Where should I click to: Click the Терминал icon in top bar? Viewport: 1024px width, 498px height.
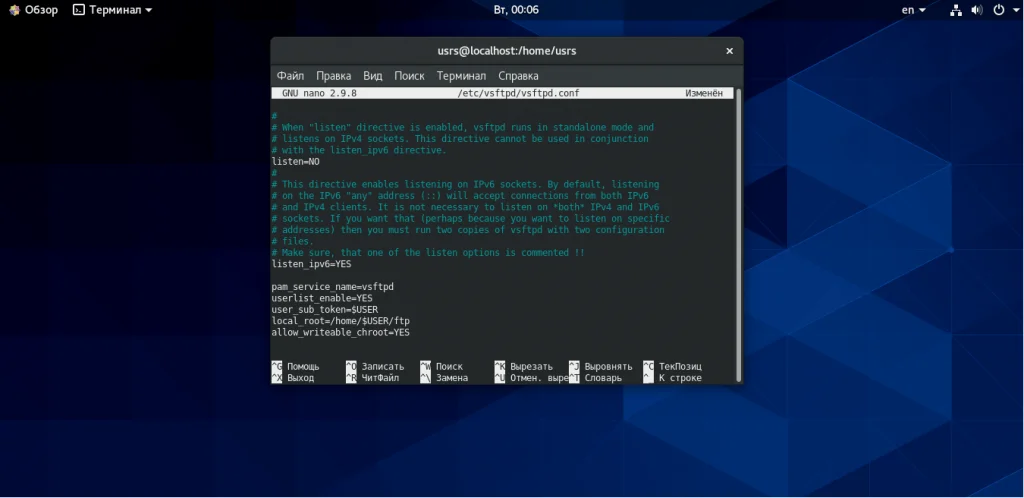click(79, 10)
